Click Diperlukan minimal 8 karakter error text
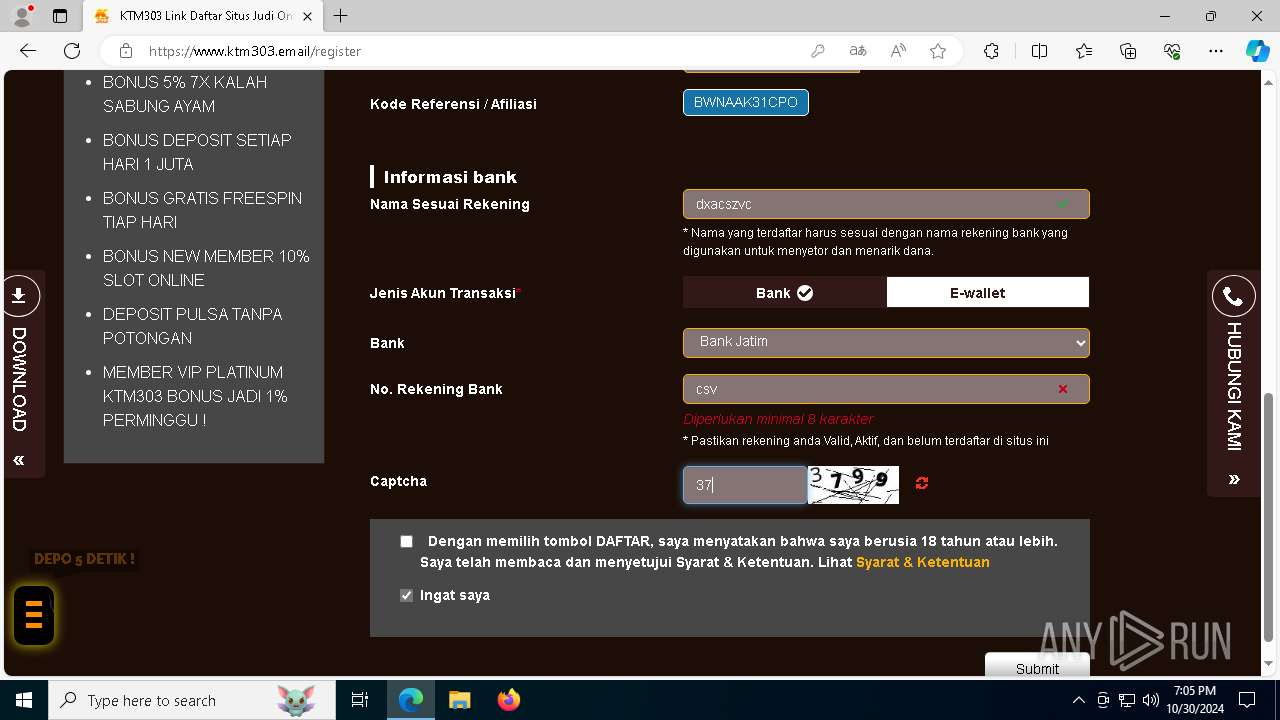 click(x=778, y=419)
